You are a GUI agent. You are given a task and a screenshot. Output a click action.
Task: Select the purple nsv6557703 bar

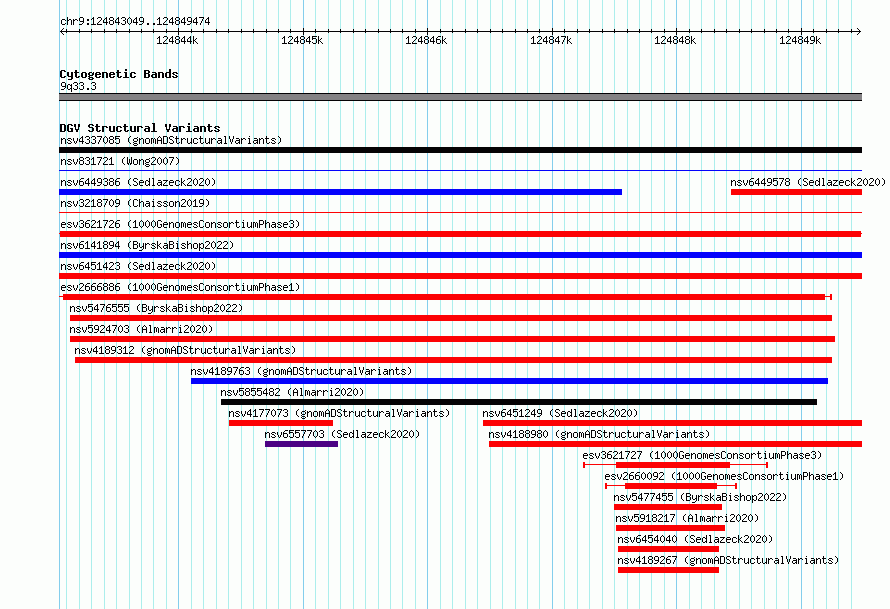[x=301, y=444]
